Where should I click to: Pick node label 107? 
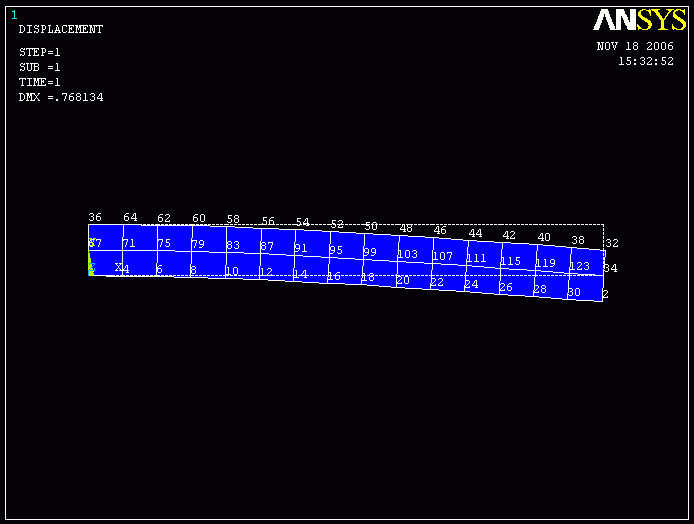[442, 256]
